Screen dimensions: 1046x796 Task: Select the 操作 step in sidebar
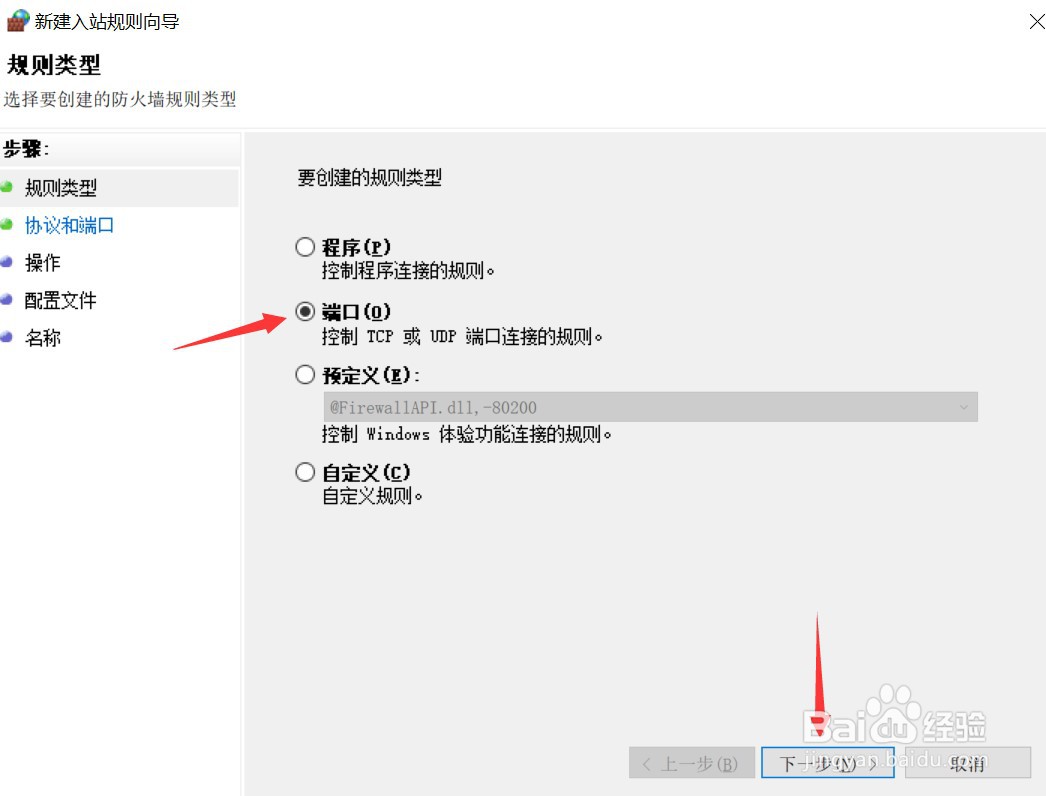click(x=43, y=262)
